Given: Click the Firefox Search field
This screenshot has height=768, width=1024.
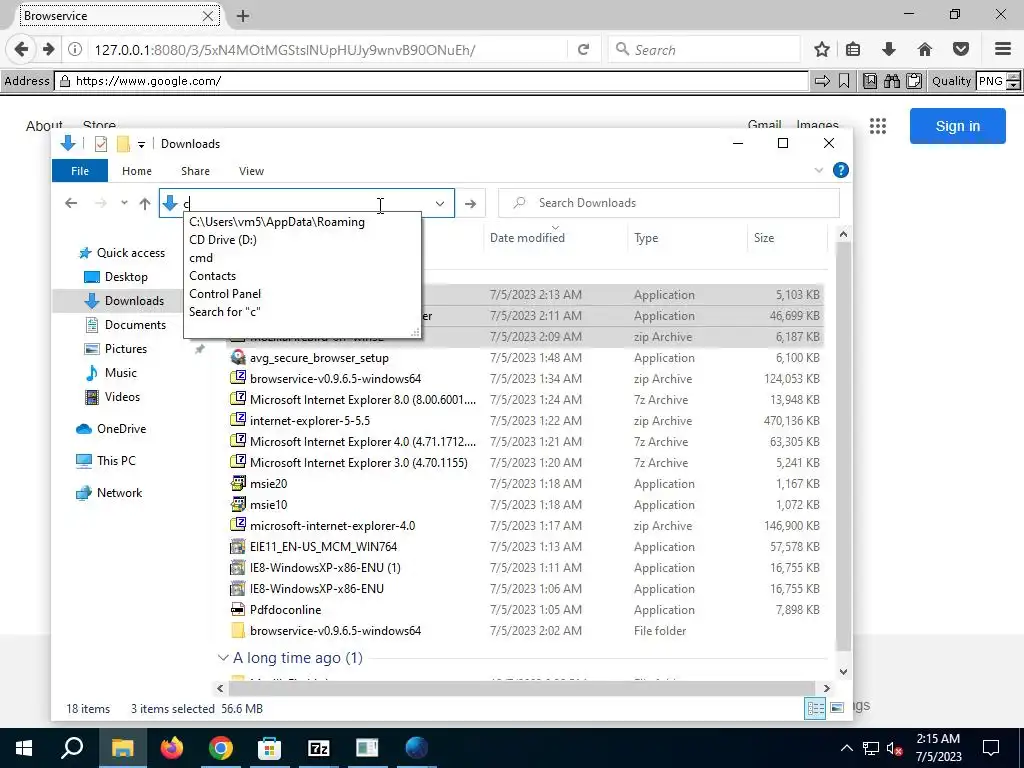Looking at the screenshot, I should click(x=704, y=50).
